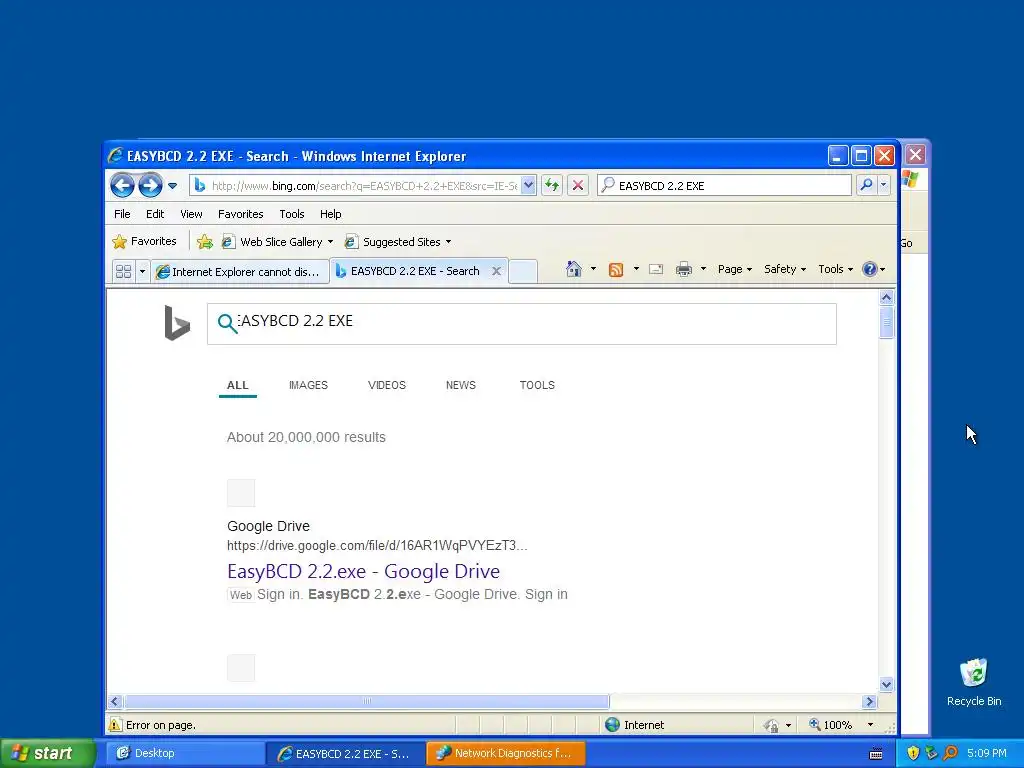Expand the Home button dropdown arrow
1024x768 pixels.
(593, 269)
